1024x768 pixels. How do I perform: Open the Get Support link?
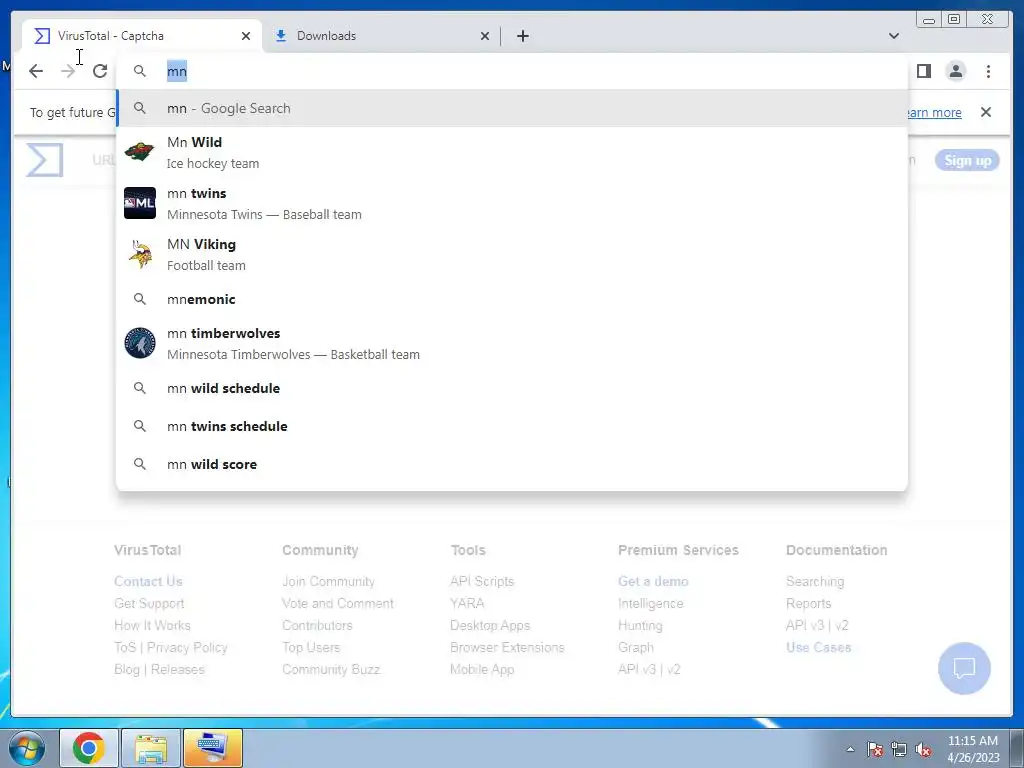tap(149, 603)
